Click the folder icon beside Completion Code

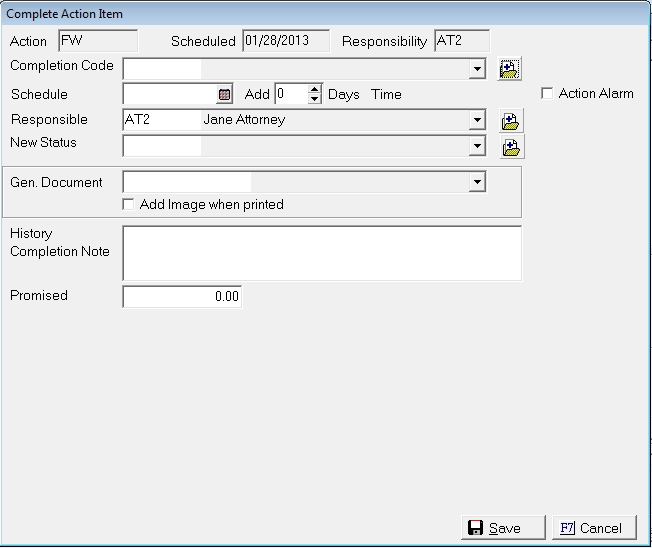(x=510, y=69)
